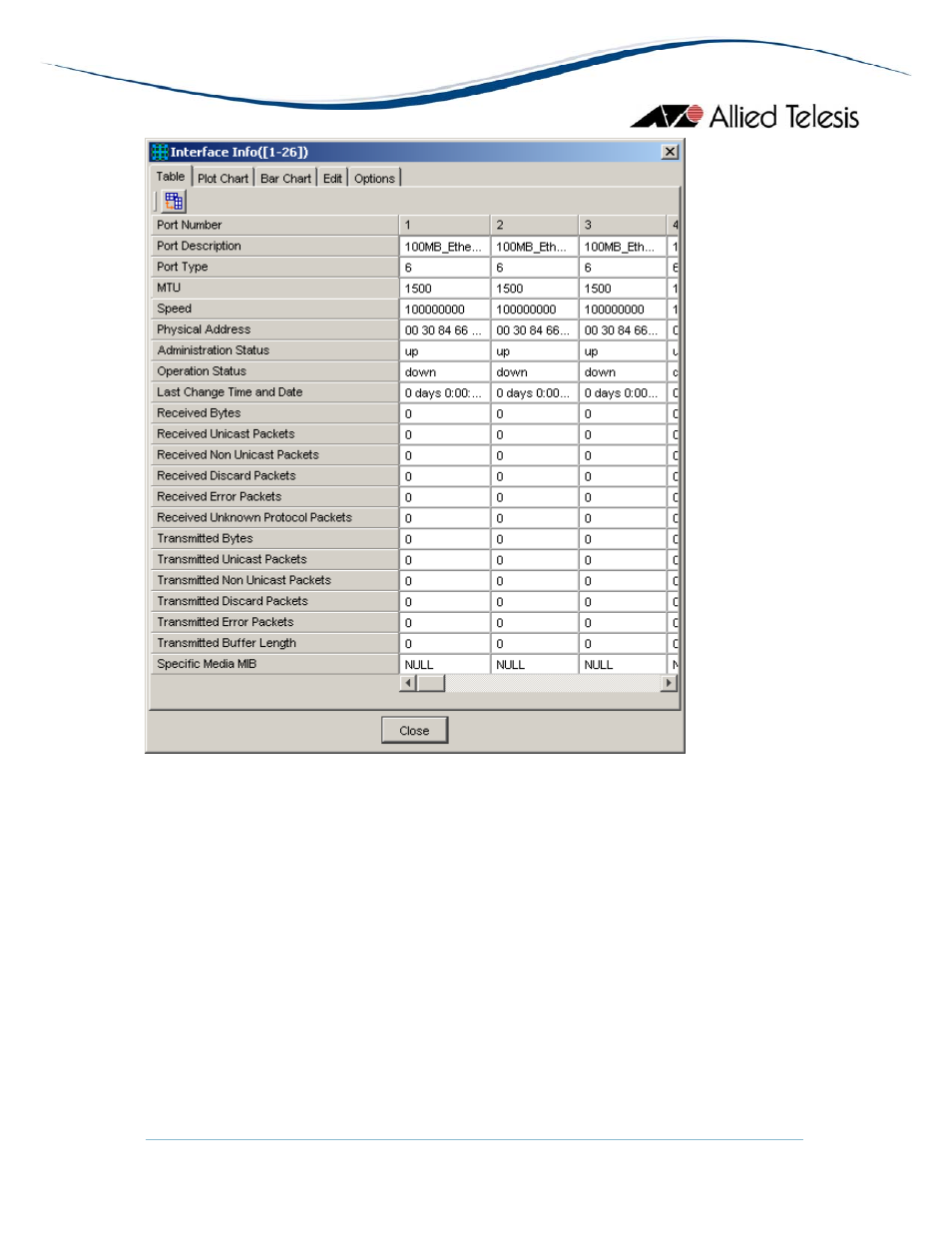Select Transmitted Error Packets row label

pyautogui.click(x=274, y=622)
